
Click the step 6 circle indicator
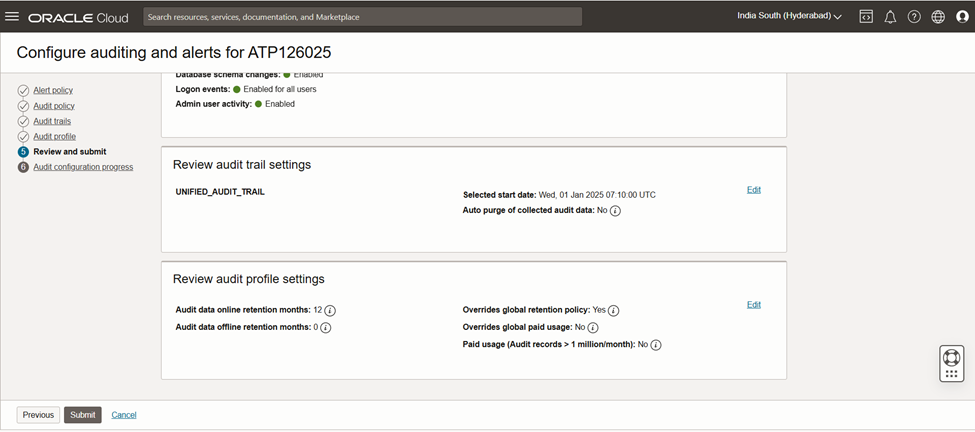point(23,167)
